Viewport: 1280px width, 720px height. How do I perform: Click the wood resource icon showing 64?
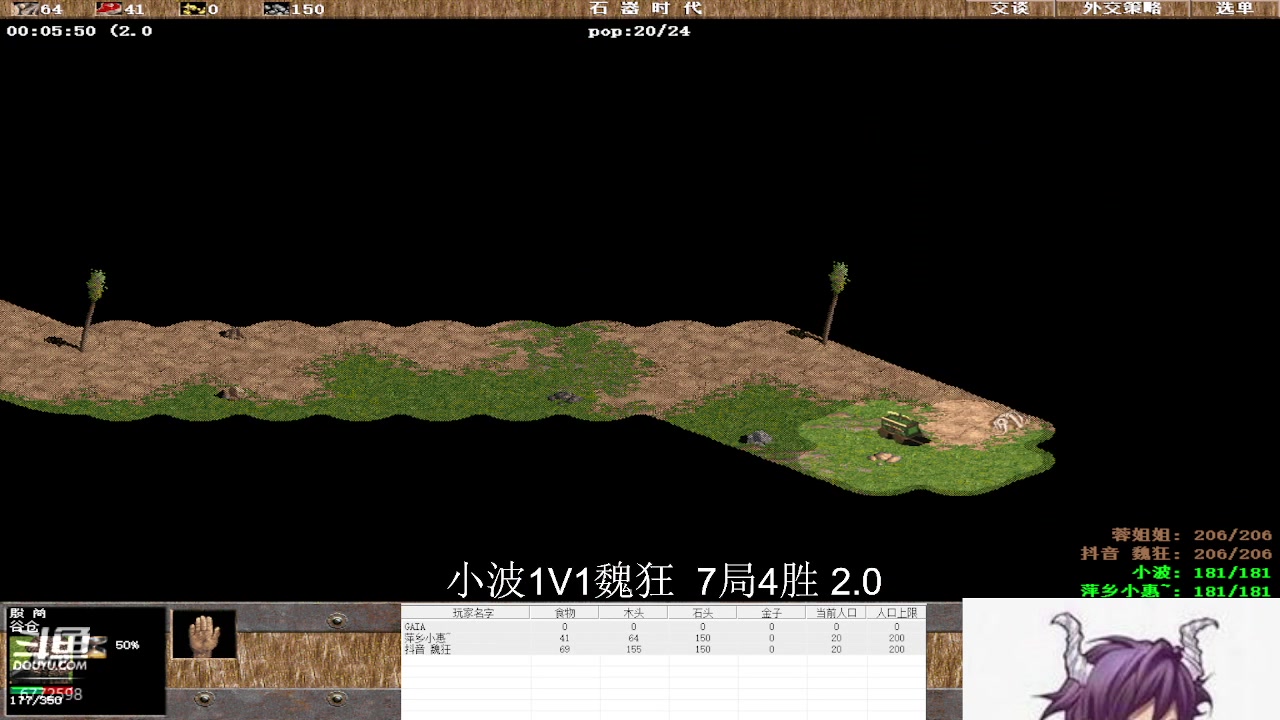pos(24,9)
